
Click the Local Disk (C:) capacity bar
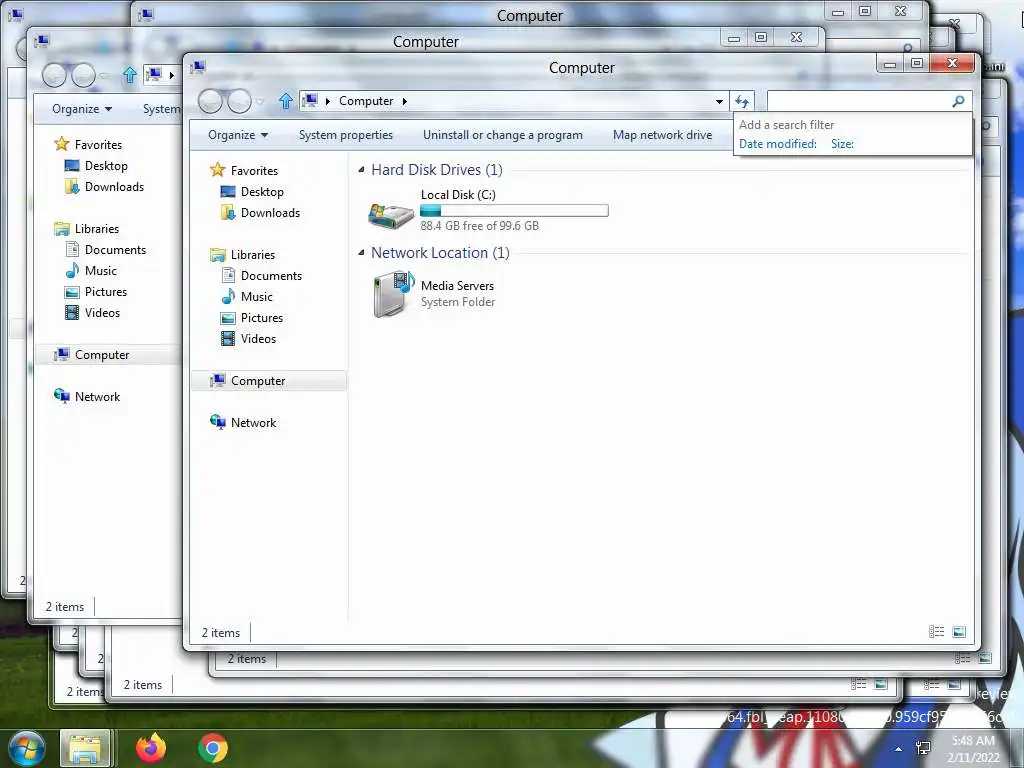[x=514, y=210]
